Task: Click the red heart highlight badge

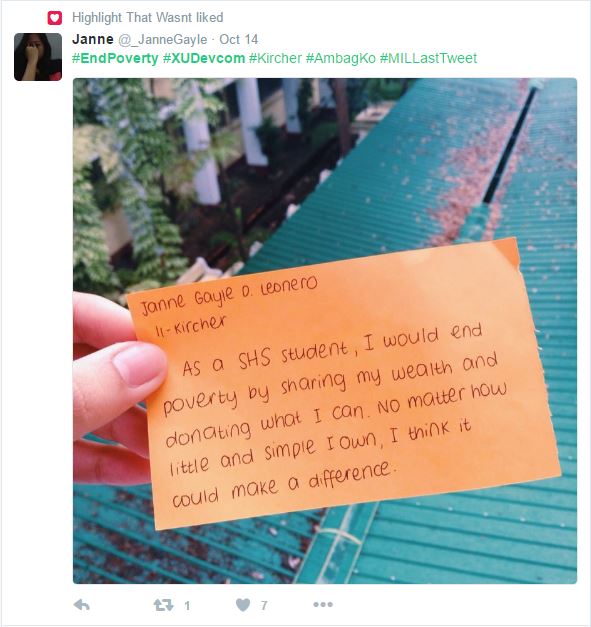Action: (55, 18)
